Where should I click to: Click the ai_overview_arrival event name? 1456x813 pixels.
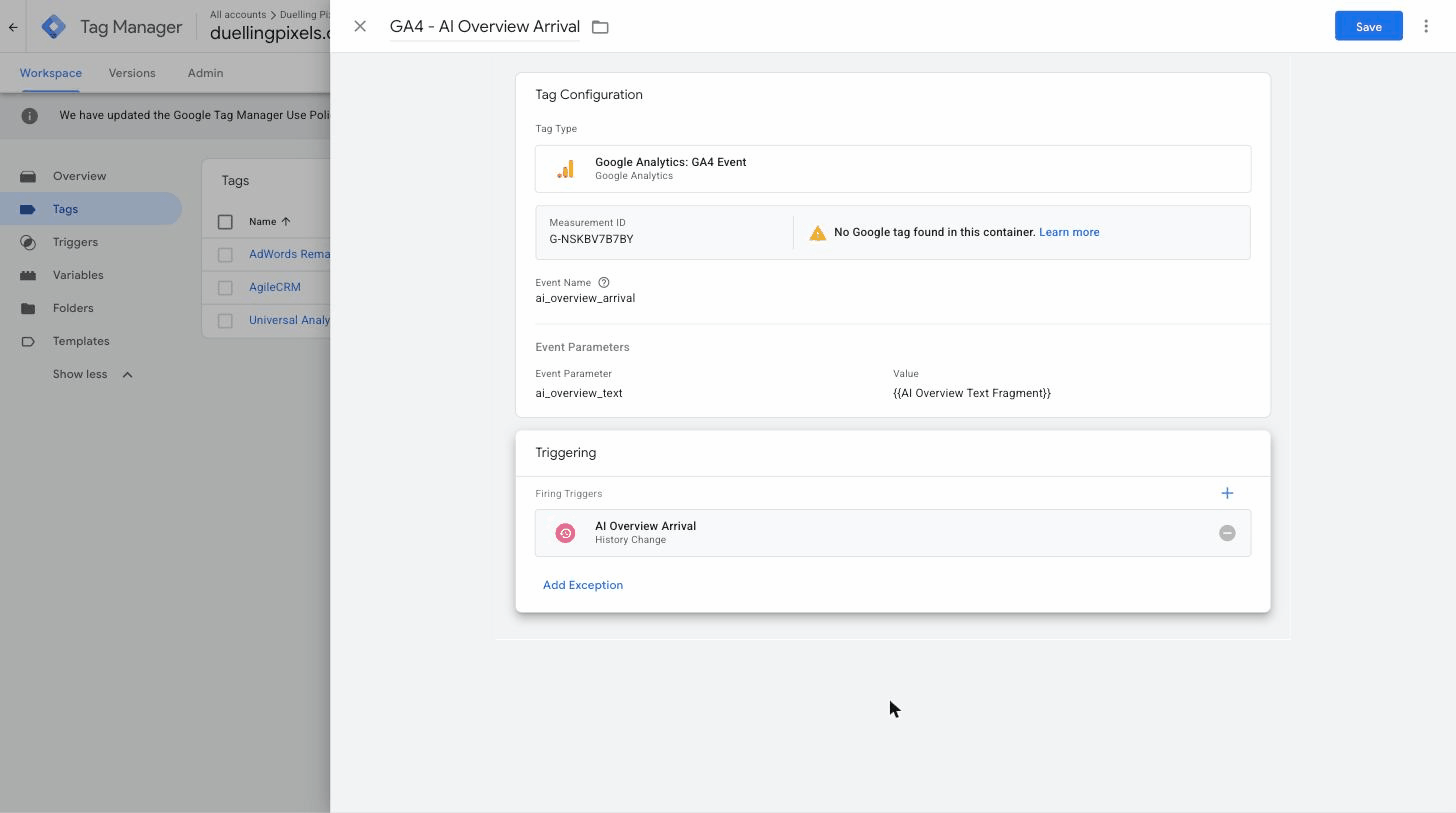pyautogui.click(x=585, y=298)
